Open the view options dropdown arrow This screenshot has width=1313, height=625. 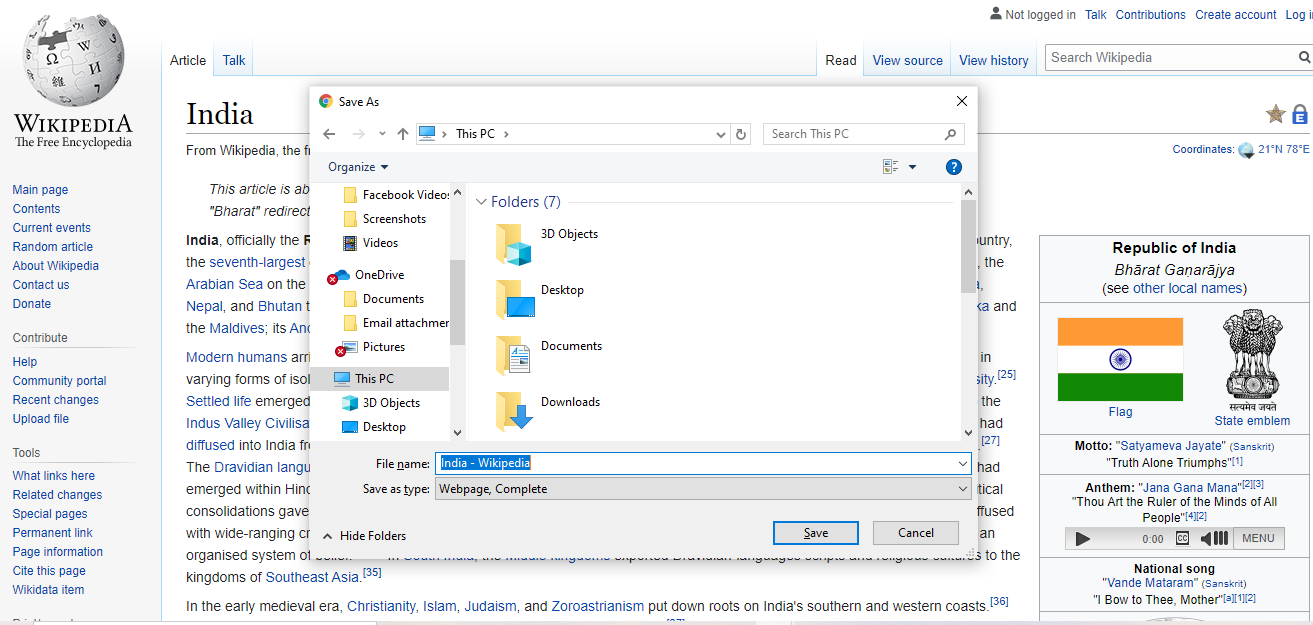click(x=912, y=167)
